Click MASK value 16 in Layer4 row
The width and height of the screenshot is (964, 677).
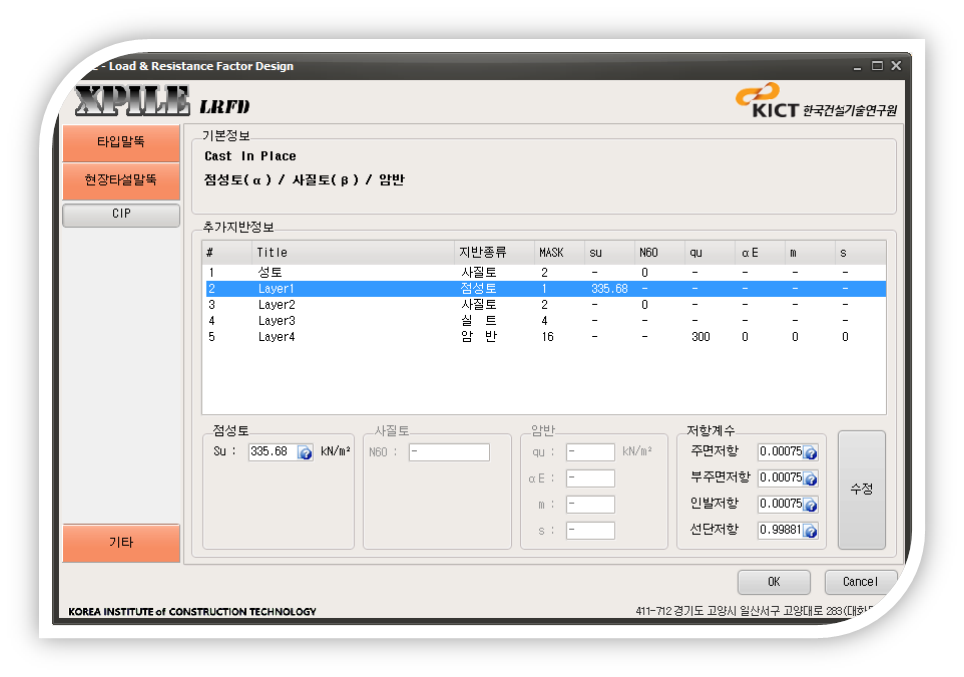pyautogui.click(x=547, y=336)
